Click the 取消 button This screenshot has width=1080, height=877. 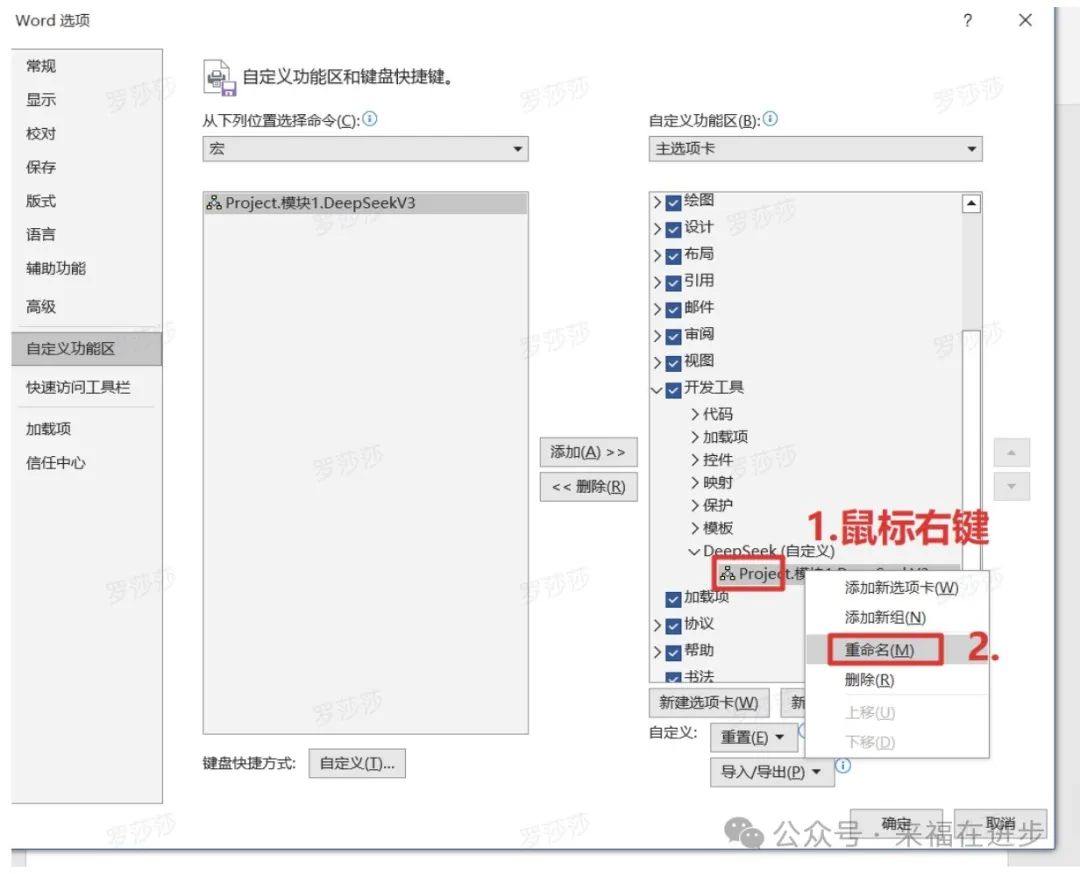pos(1000,824)
